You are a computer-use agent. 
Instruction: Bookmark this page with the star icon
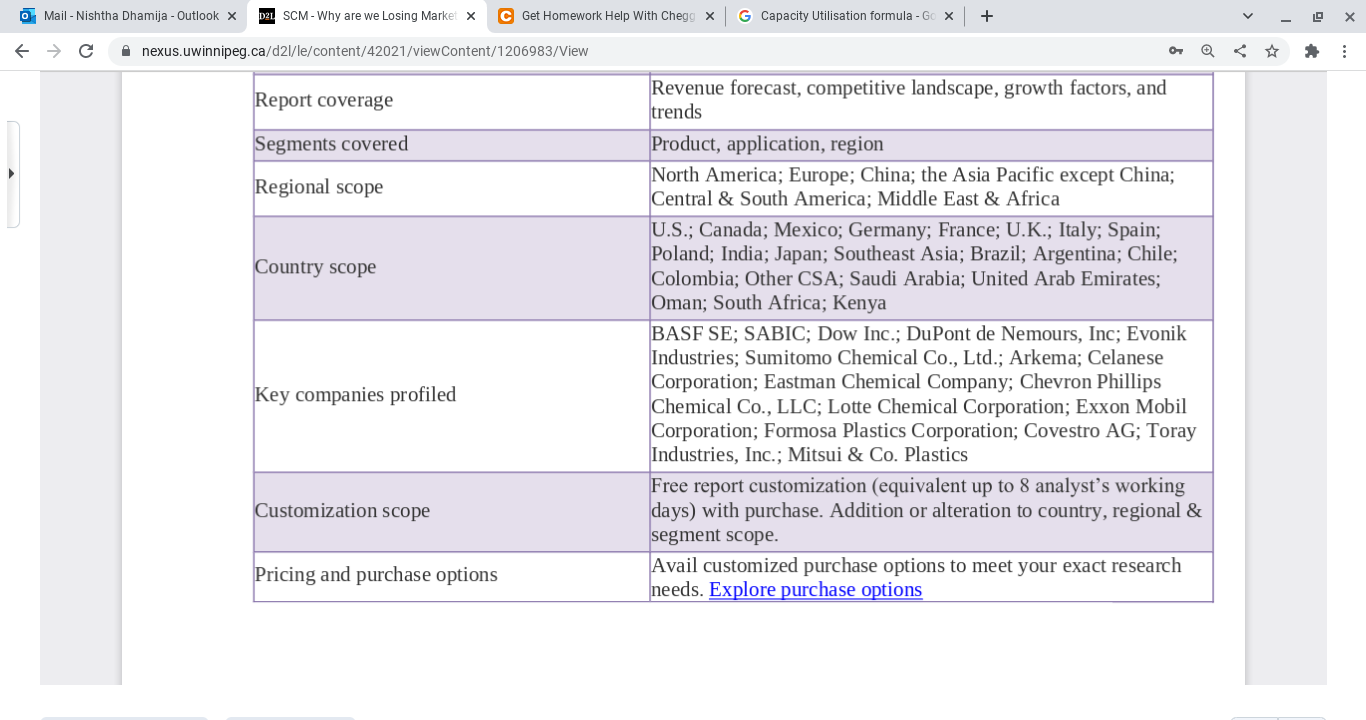coord(1272,51)
